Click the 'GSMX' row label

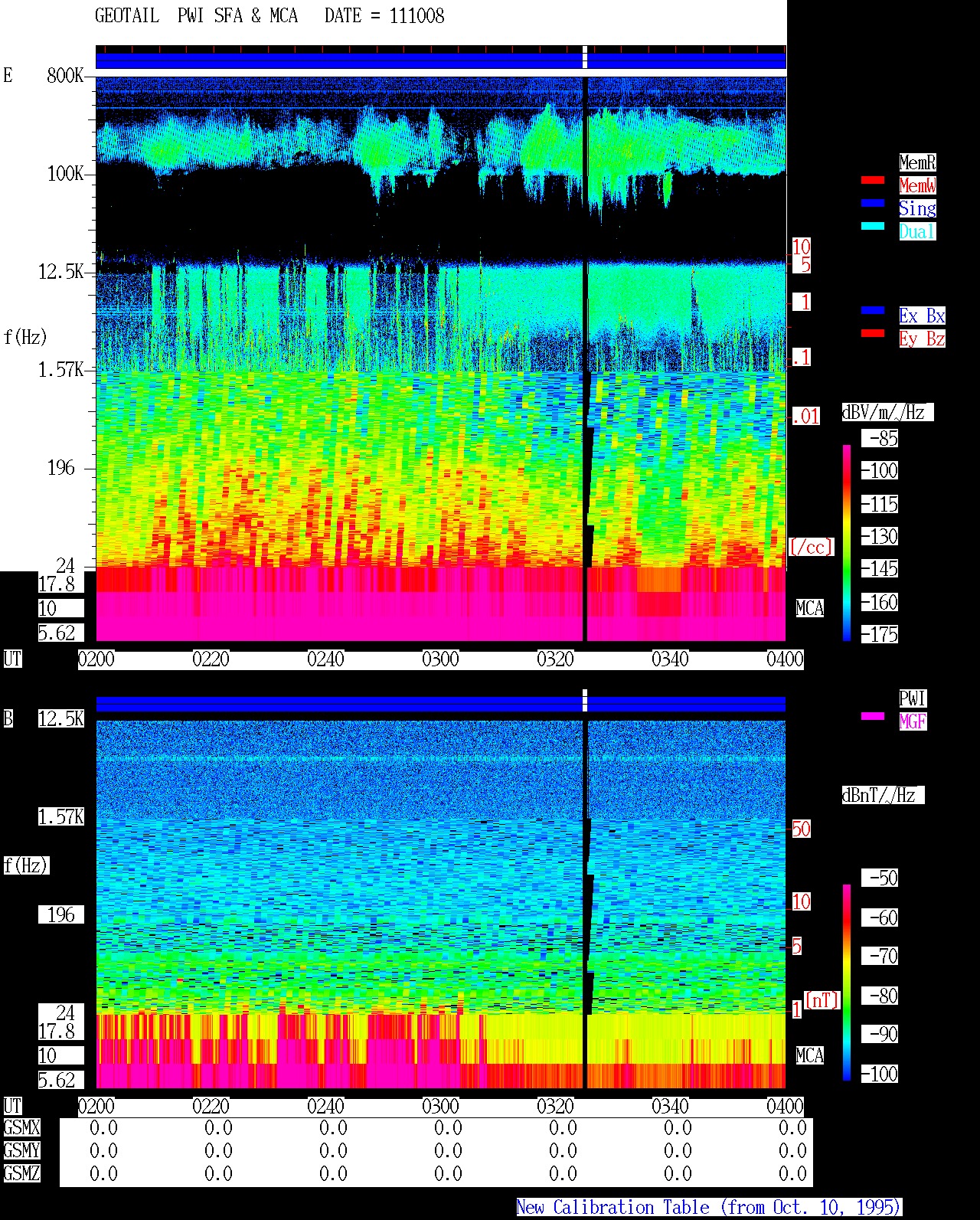point(21,1128)
